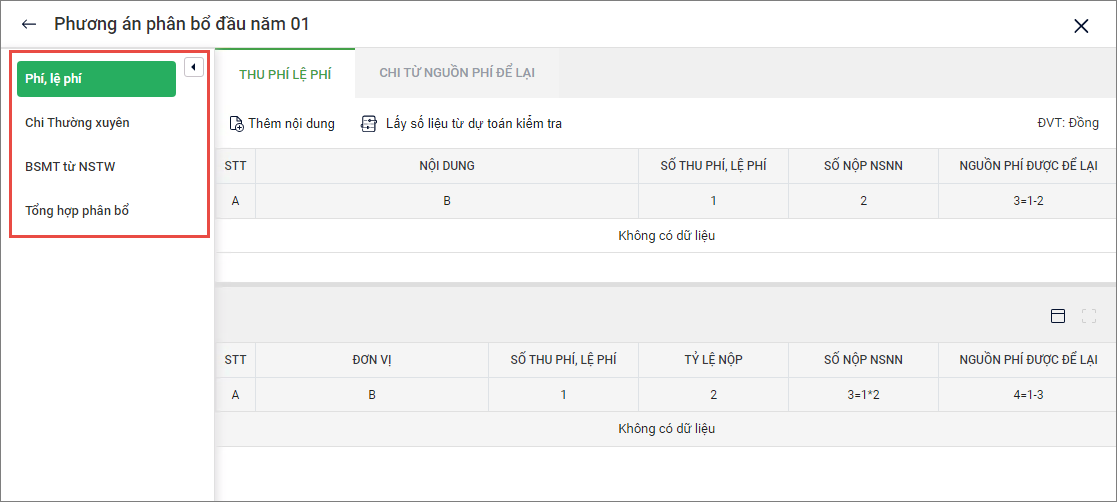1117x502 pixels.
Task: Toggle the split panel layout icon
Action: pyautogui.click(x=1058, y=316)
